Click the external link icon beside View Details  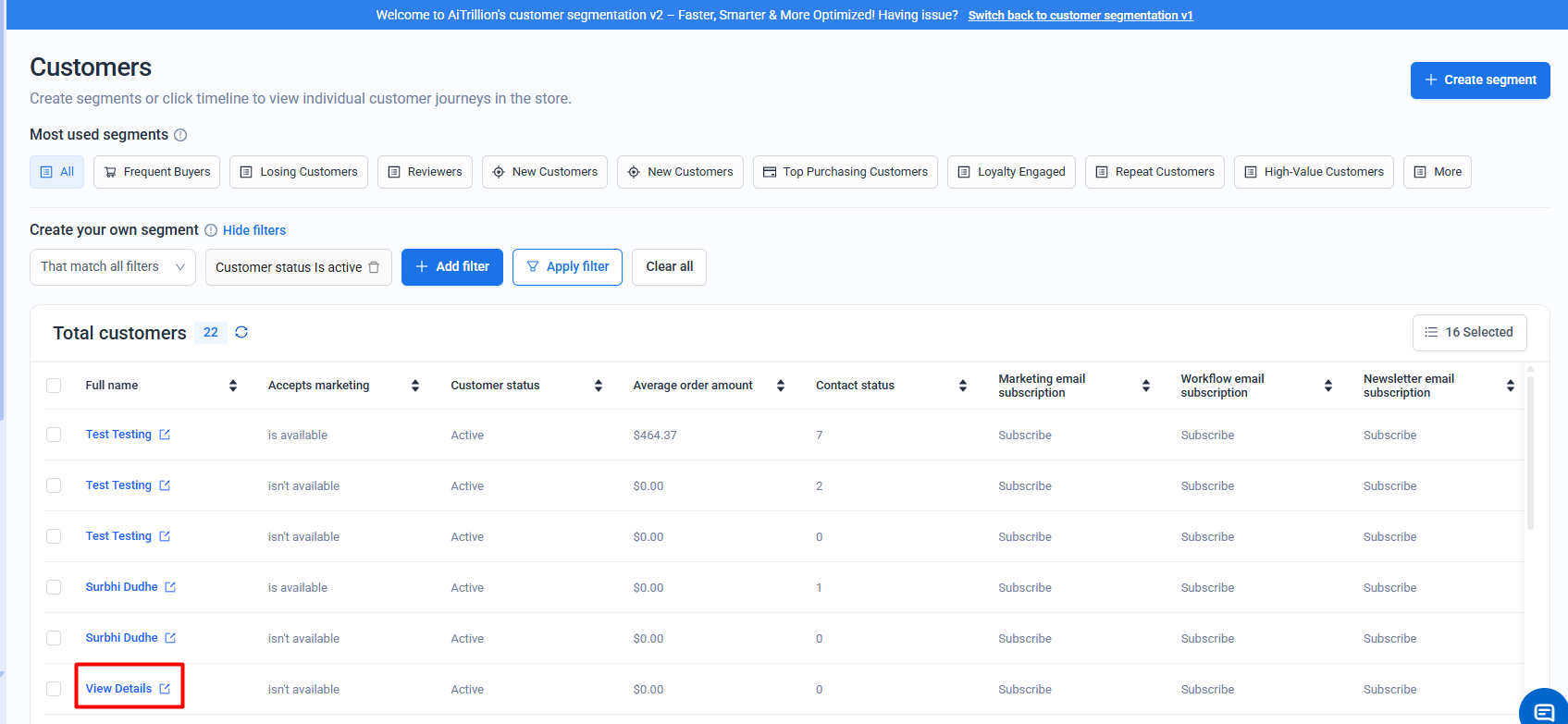pyautogui.click(x=165, y=689)
